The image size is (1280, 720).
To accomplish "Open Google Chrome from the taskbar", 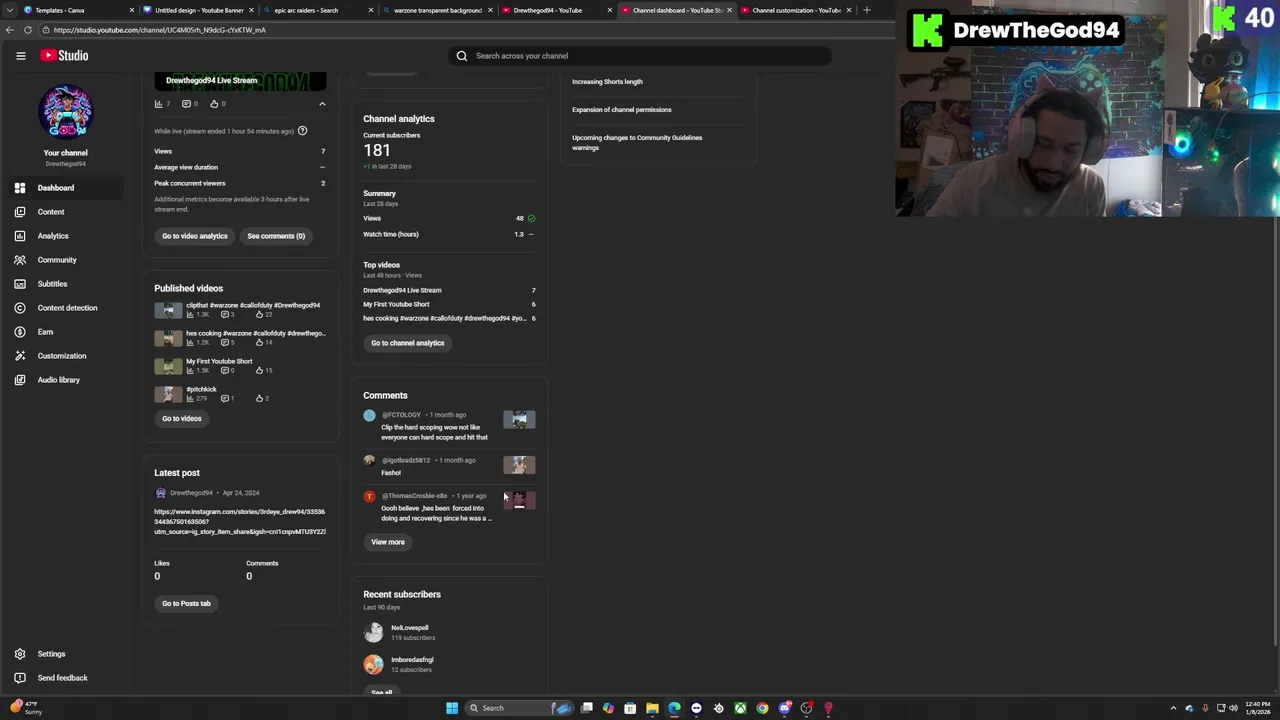I will [x=762, y=708].
